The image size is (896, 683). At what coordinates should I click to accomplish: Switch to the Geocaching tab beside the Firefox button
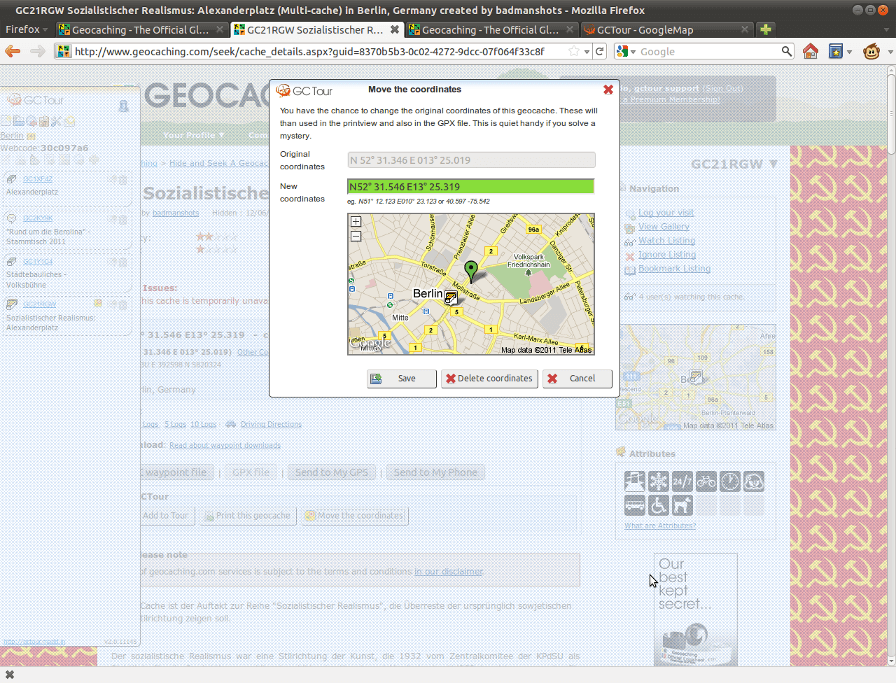(x=142, y=30)
